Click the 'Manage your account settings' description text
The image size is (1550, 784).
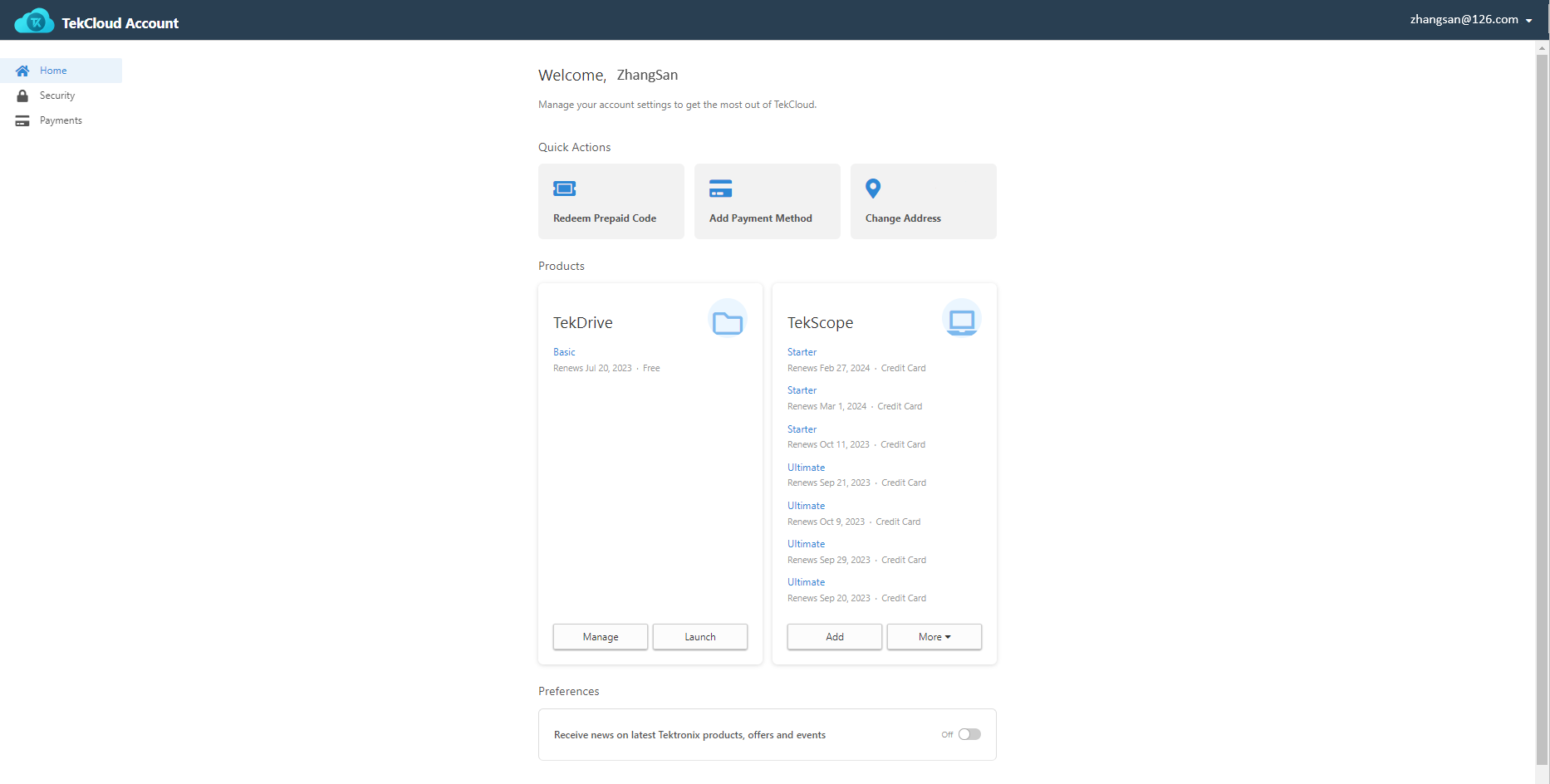pos(677,105)
